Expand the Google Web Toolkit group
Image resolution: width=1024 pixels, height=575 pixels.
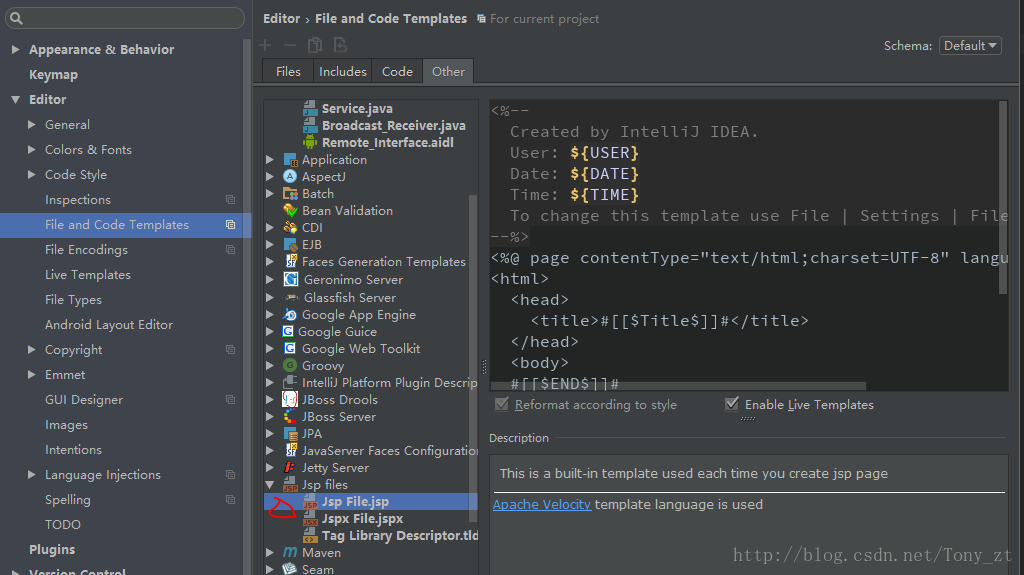point(270,348)
